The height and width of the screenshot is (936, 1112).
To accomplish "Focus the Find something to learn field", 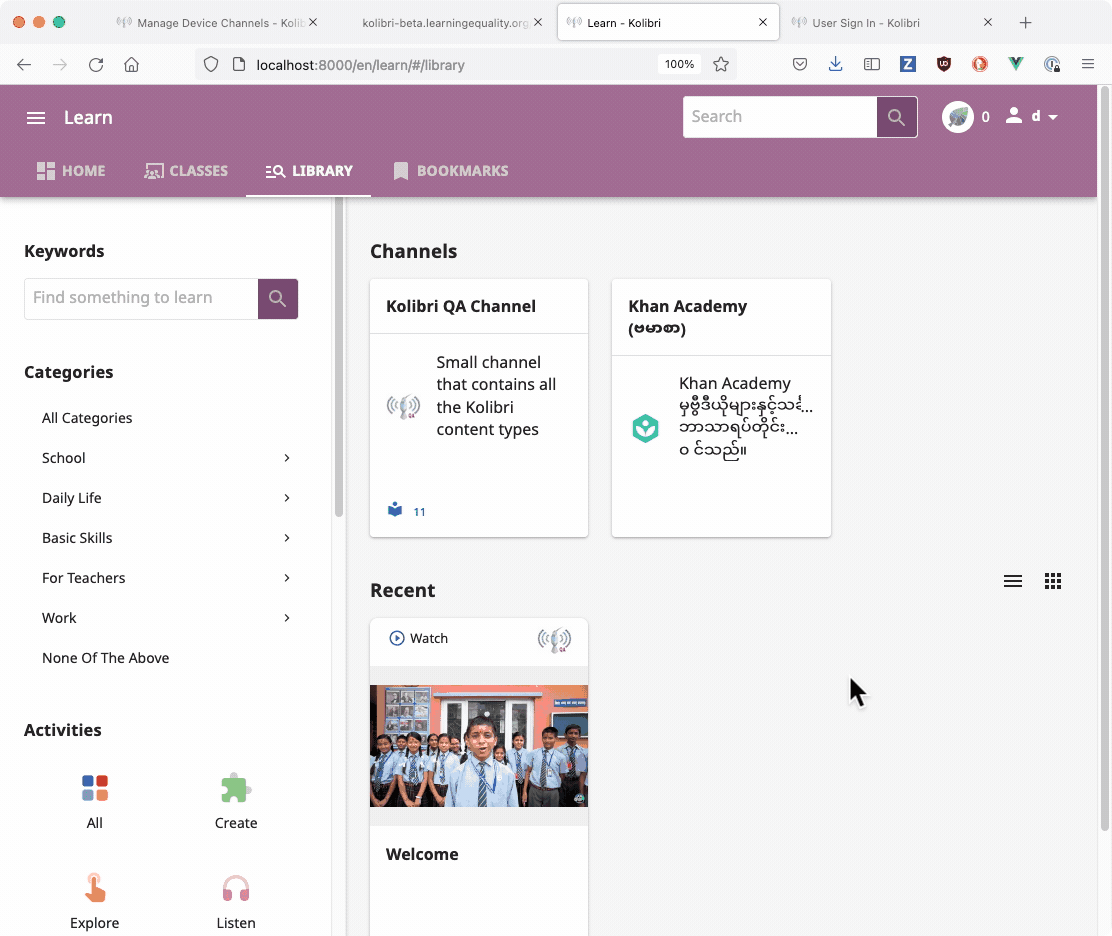I will pos(141,299).
